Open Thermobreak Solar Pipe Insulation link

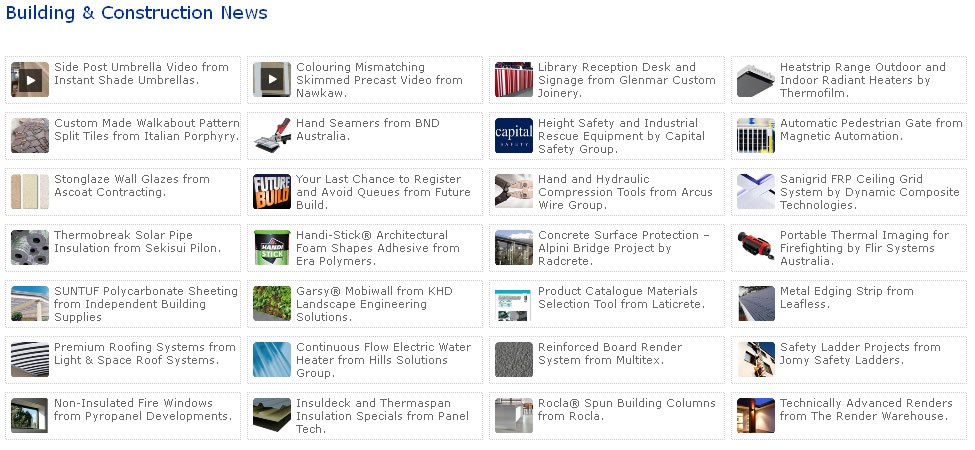tap(137, 241)
